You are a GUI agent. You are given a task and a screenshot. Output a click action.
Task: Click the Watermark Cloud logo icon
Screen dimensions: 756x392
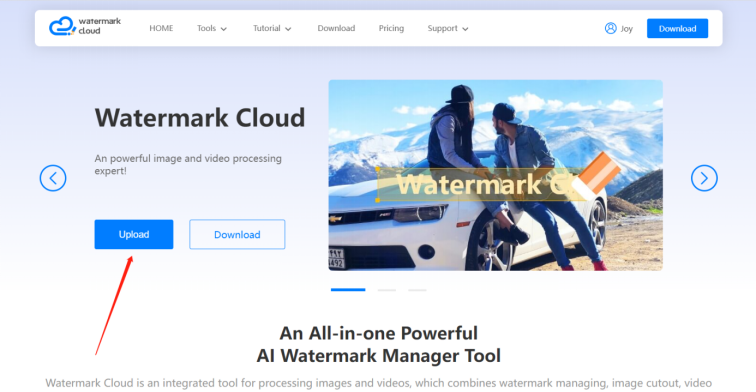click(62, 26)
